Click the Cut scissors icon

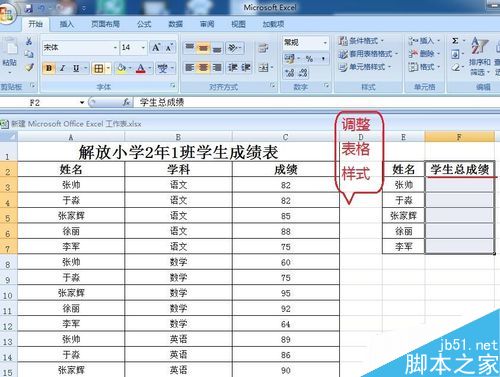29,41
